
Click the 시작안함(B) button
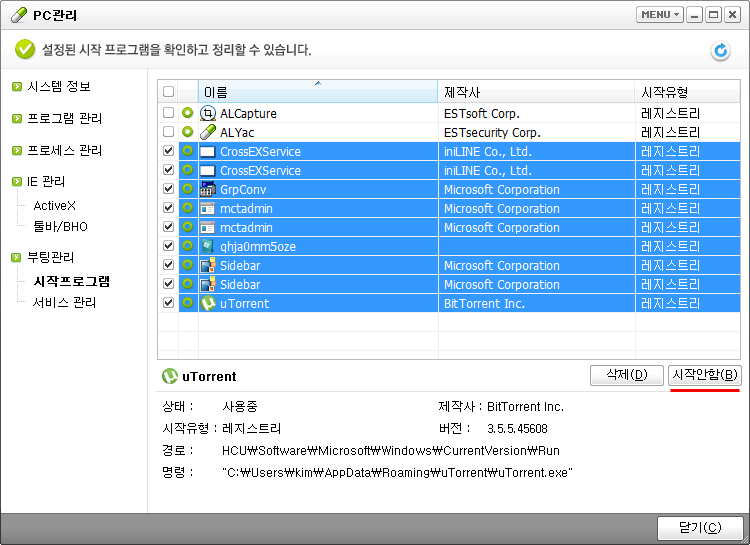(705, 375)
